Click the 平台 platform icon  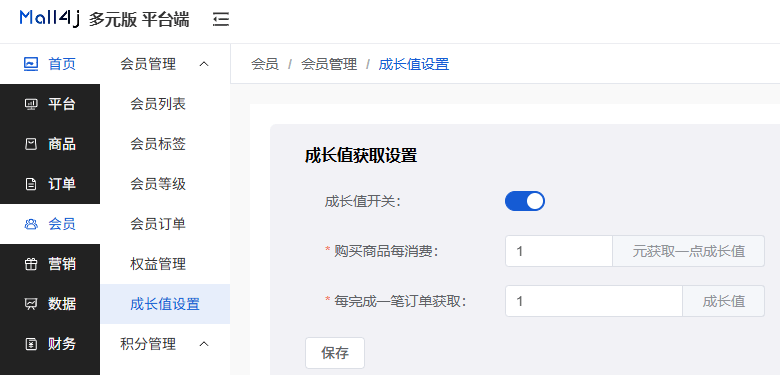(x=31, y=104)
